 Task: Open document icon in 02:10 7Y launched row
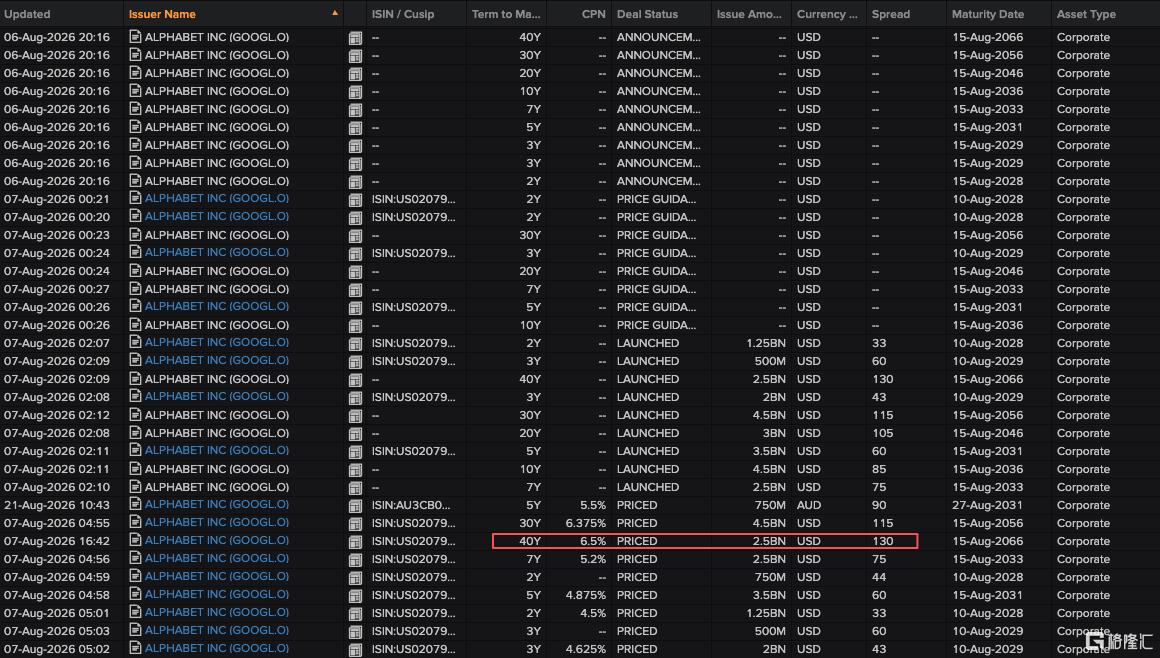(x=135, y=486)
